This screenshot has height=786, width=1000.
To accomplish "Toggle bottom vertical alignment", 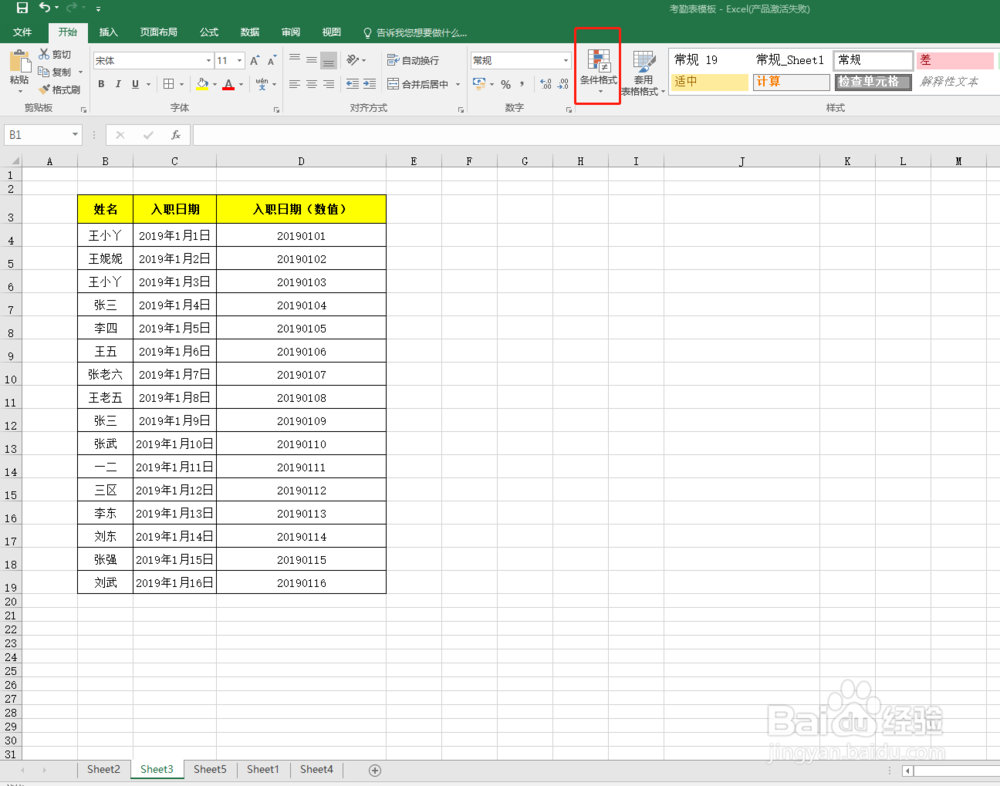I will [328, 61].
